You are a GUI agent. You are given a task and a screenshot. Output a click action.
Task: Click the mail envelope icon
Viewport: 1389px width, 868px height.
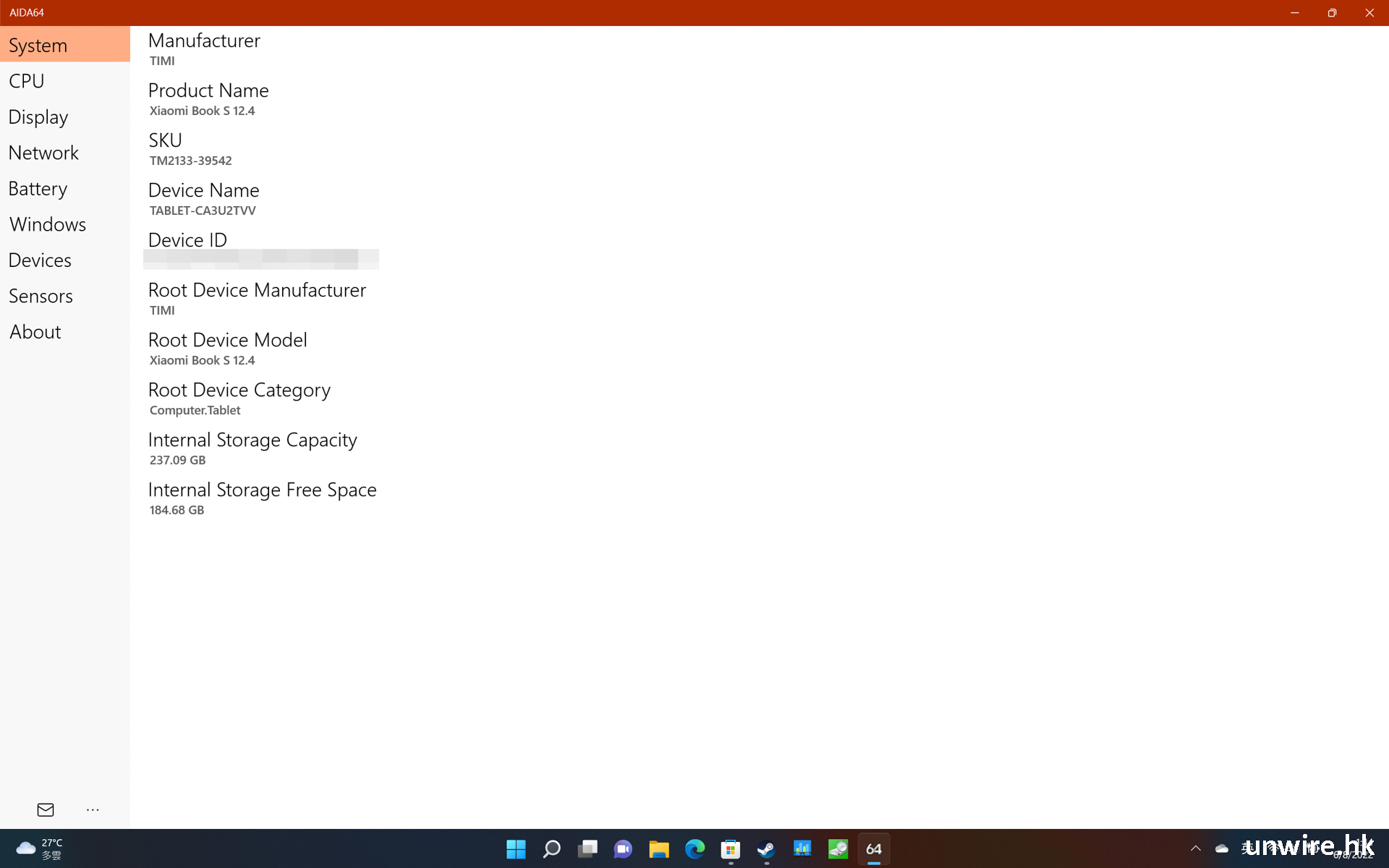[x=46, y=809]
